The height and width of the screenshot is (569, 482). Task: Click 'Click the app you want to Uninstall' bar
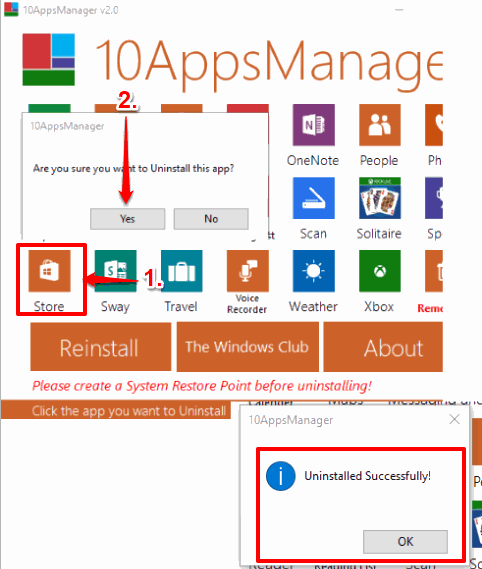(x=116, y=411)
